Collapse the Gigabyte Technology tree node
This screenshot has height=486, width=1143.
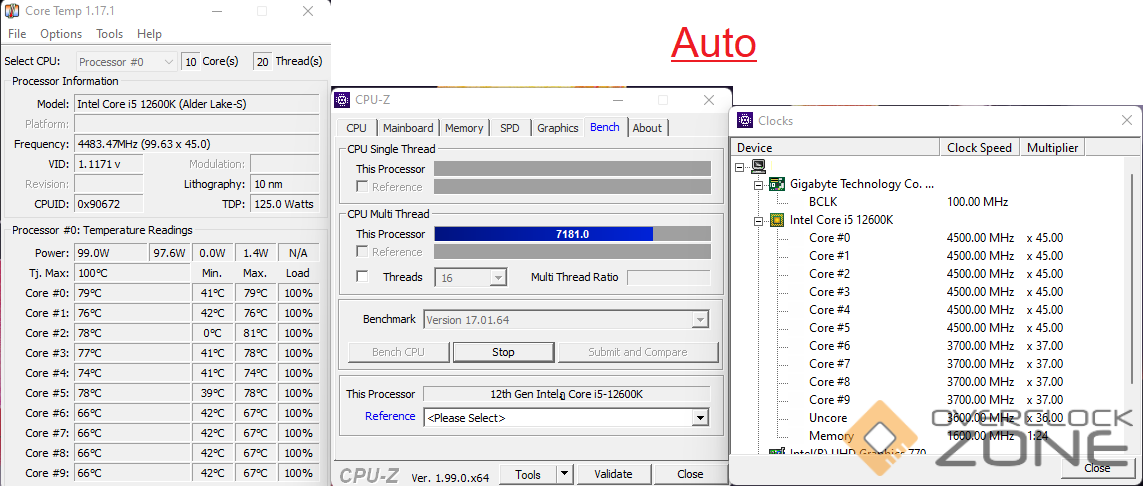[x=757, y=185]
